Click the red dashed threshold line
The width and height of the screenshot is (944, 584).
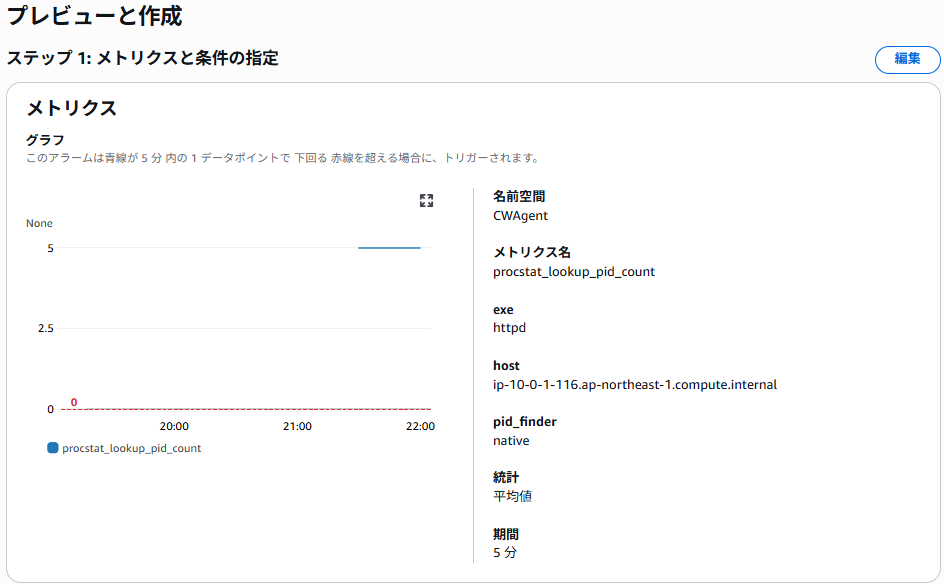[x=246, y=409]
